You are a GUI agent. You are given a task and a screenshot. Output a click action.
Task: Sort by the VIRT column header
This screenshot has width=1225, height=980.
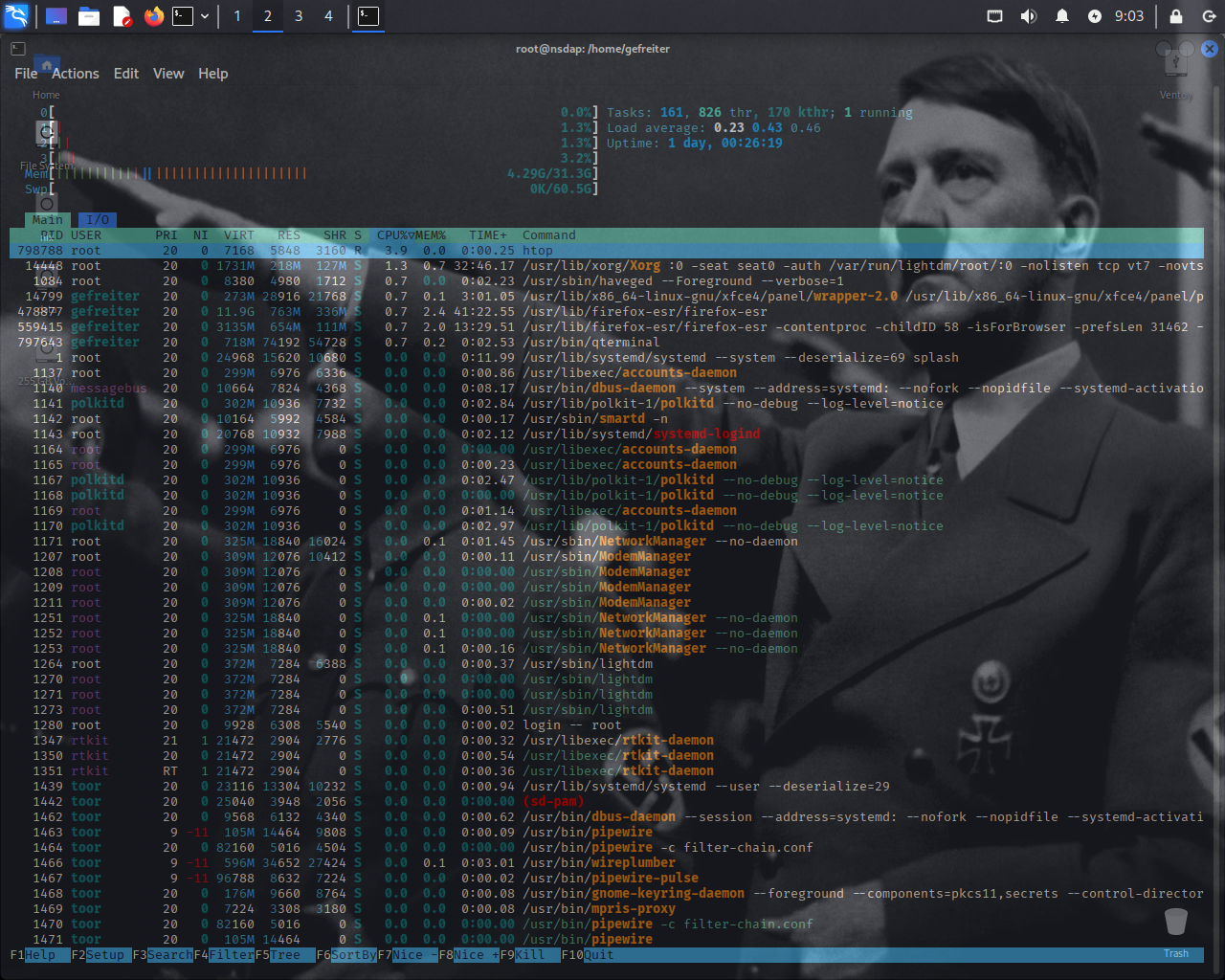pyautogui.click(x=239, y=235)
